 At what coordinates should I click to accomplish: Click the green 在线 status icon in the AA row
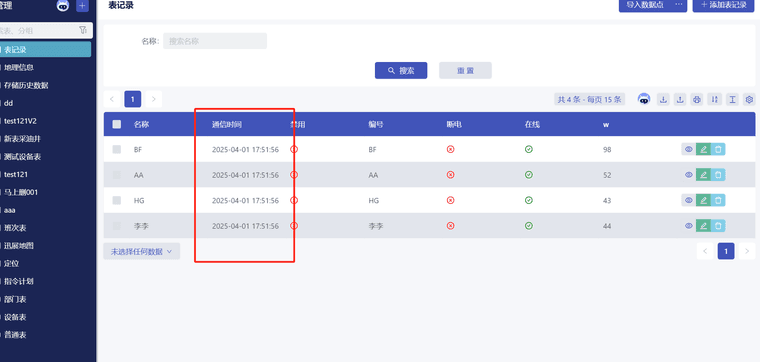click(x=529, y=175)
